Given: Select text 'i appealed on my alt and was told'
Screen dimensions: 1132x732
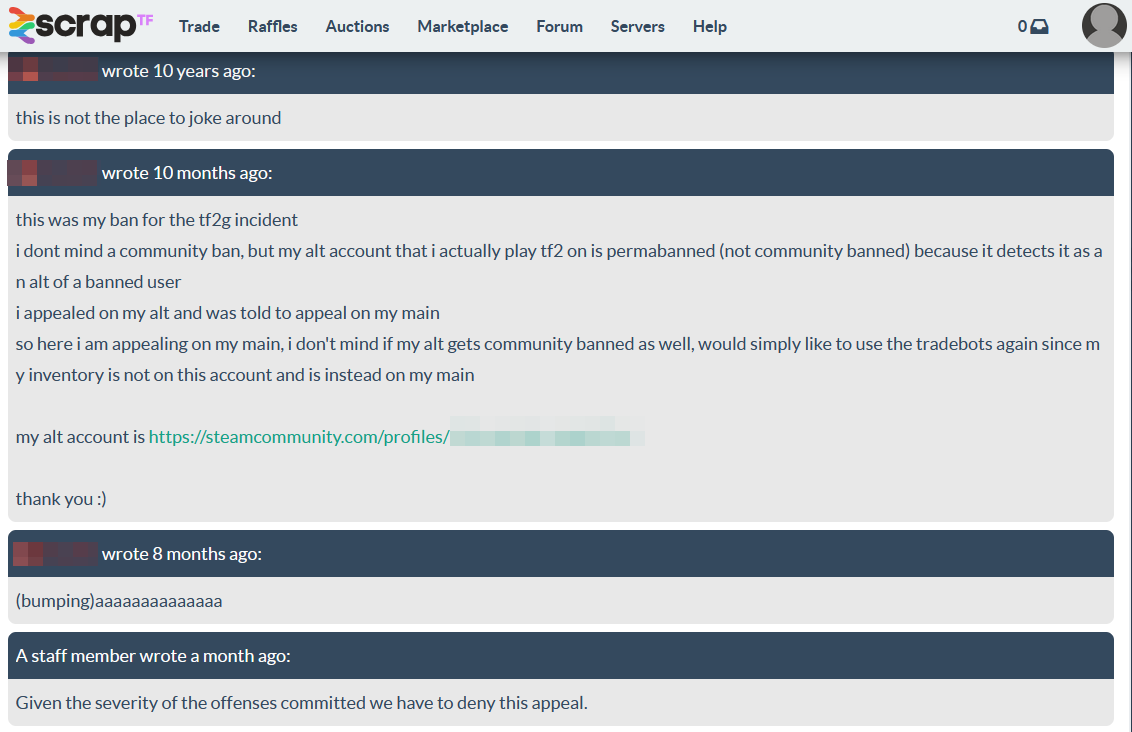Looking at the screenshot, I should point(144,313).
